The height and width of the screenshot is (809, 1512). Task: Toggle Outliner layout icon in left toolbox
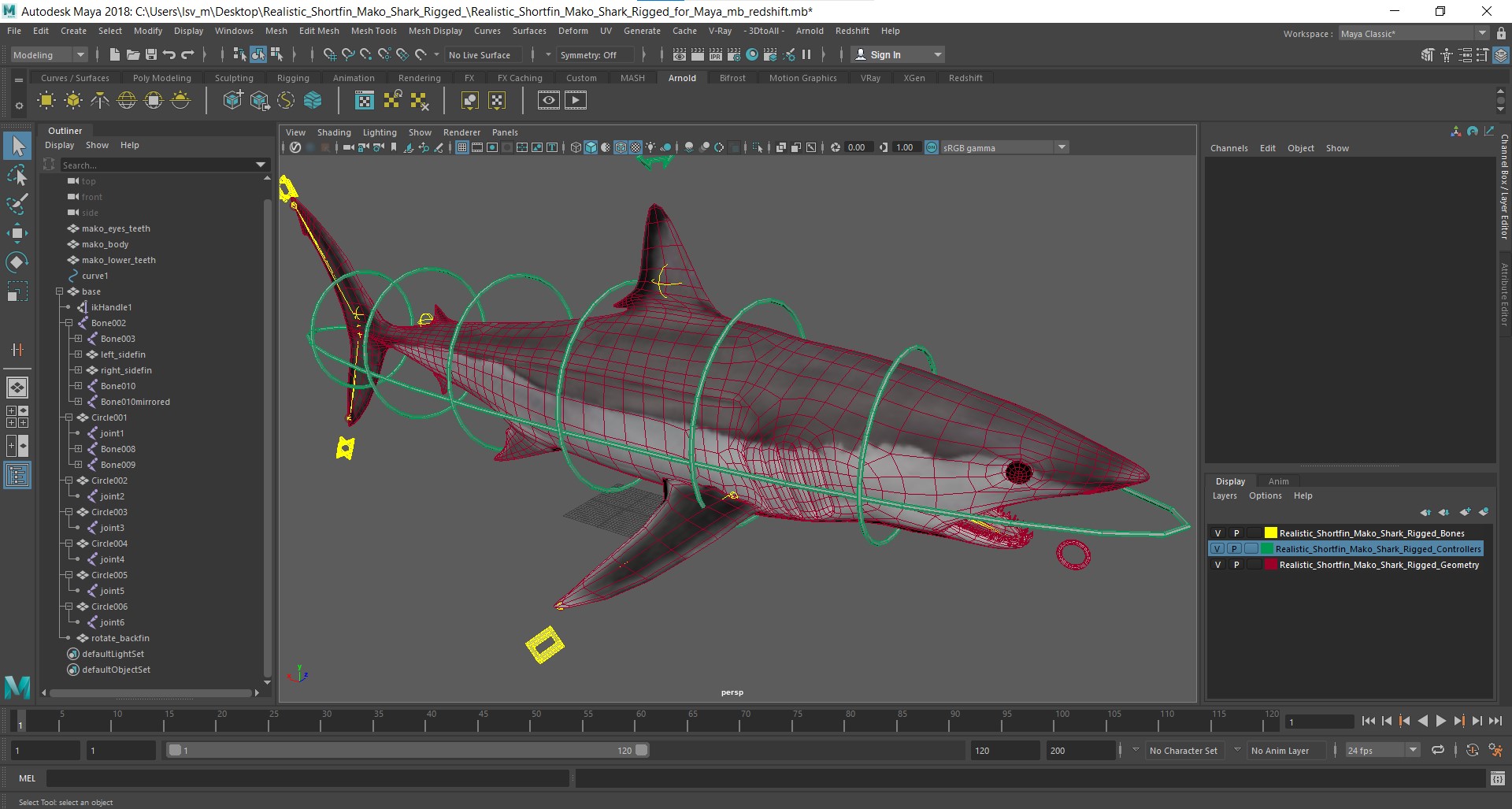point(17,475)
